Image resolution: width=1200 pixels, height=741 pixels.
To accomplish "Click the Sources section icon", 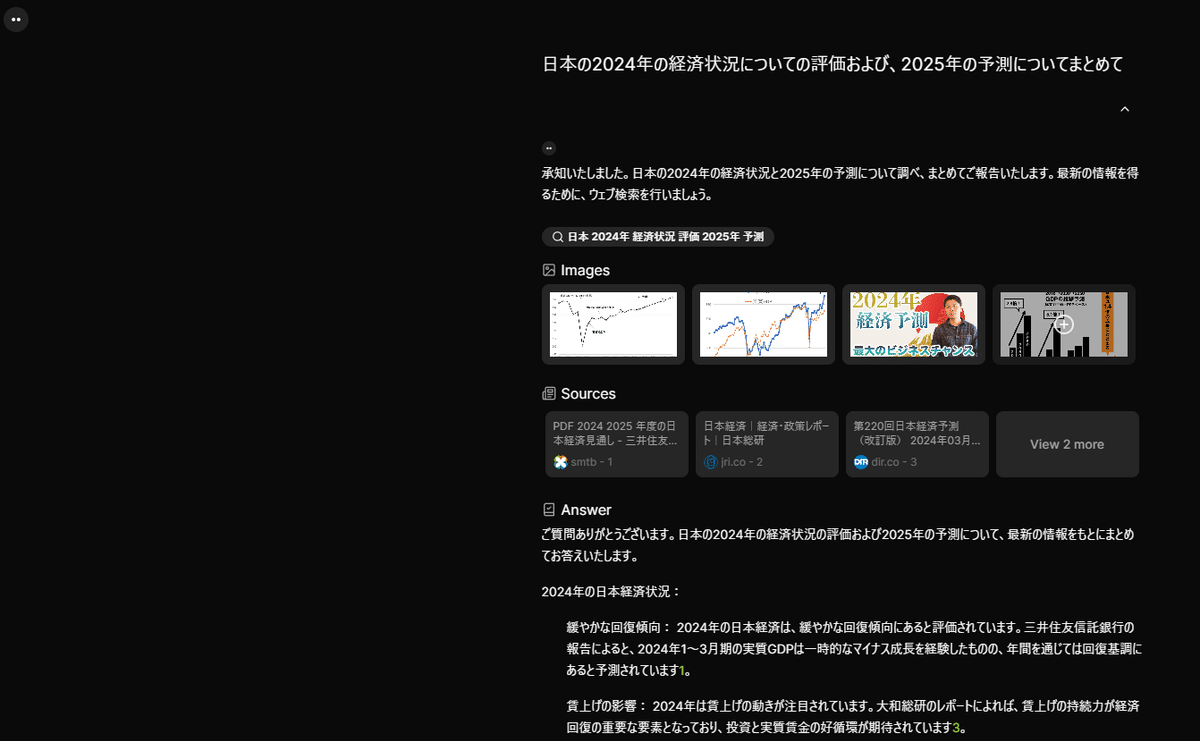I will [549, 393].
